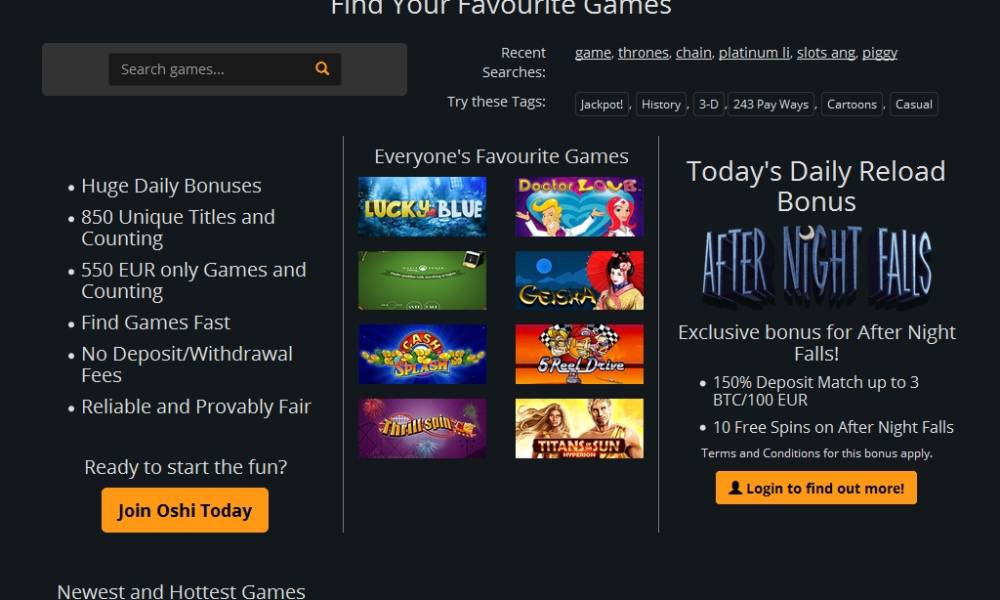Viewport: 1000px width, 600px height.
Task: Pick the Cartoons tag
Action: pyautogui.click(x=852, y=105)
